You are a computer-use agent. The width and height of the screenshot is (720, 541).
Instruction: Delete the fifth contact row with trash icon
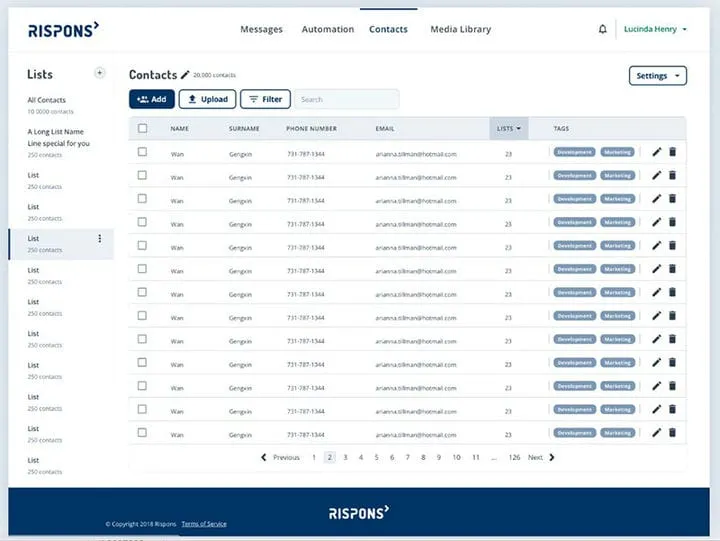pyautogui.click(x=672, y=245)
